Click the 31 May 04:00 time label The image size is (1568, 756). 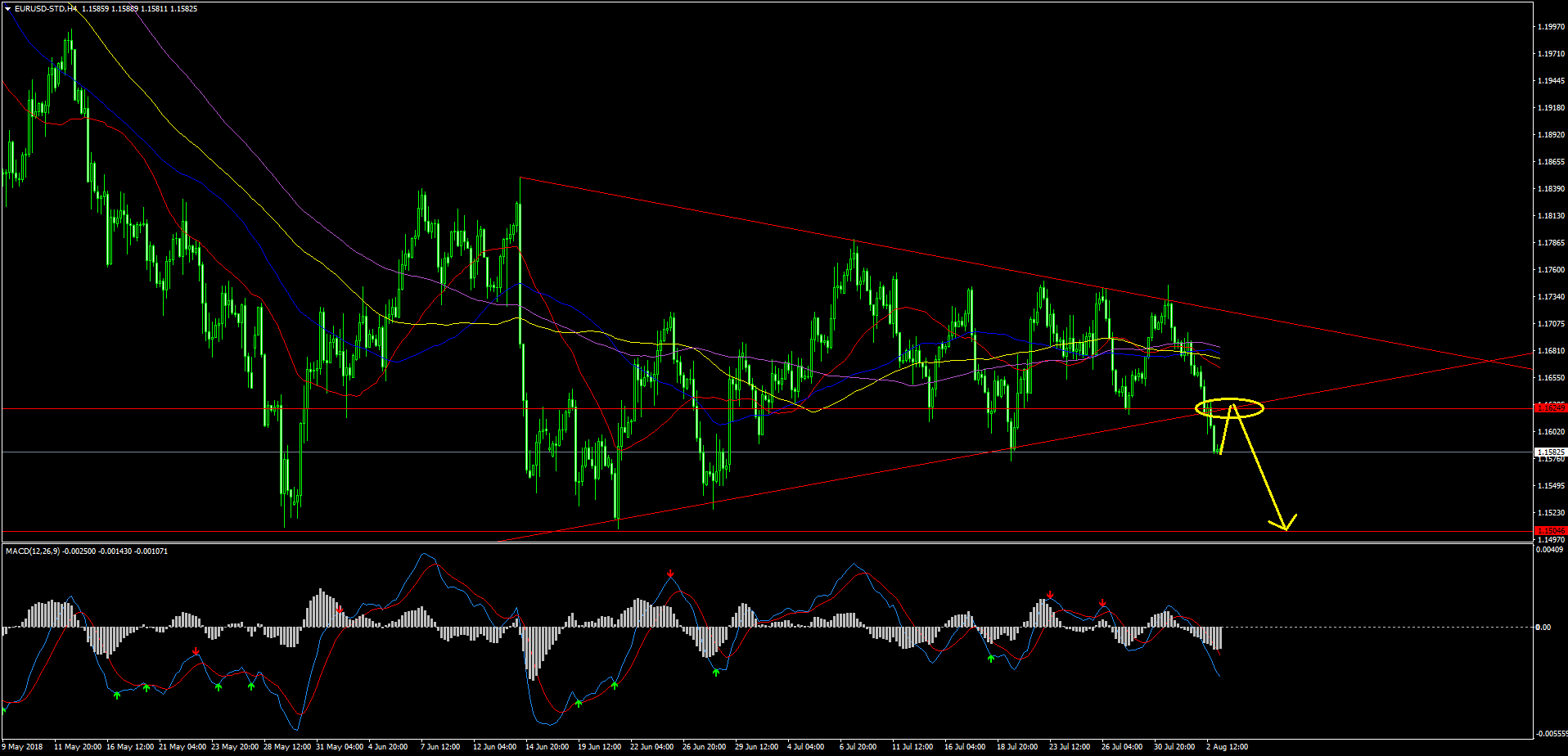[x=340, y=746]
